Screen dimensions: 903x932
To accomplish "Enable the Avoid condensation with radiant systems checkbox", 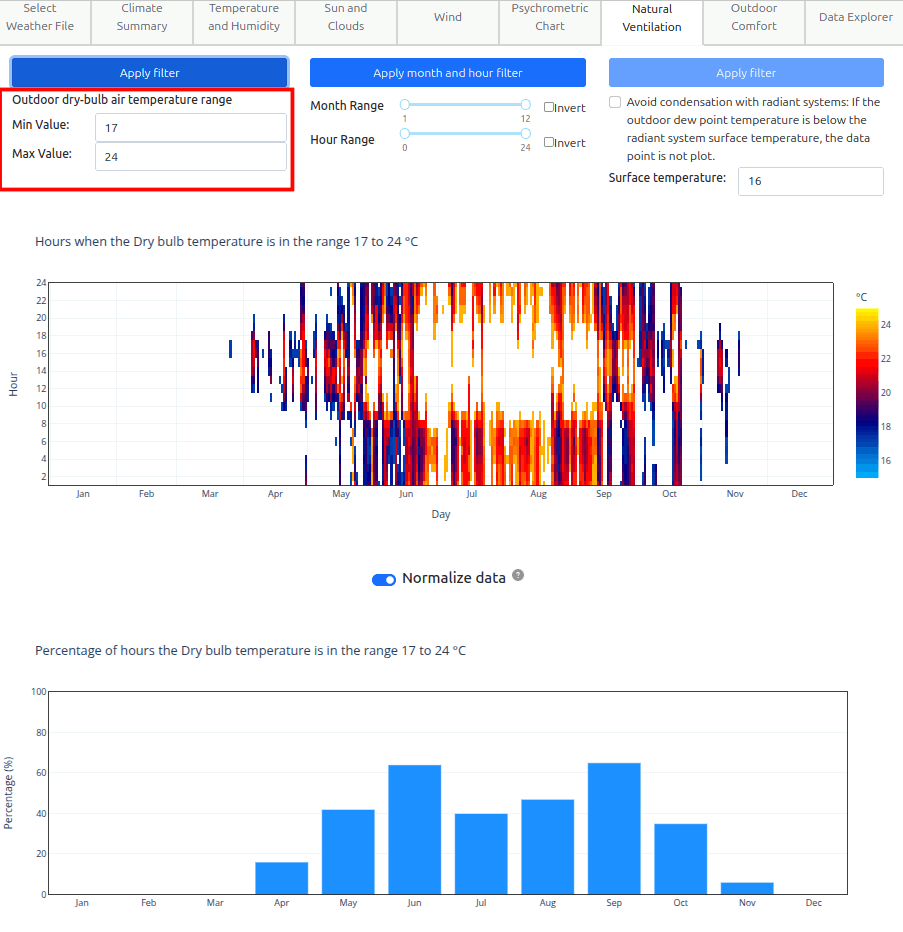I will 615,102.
